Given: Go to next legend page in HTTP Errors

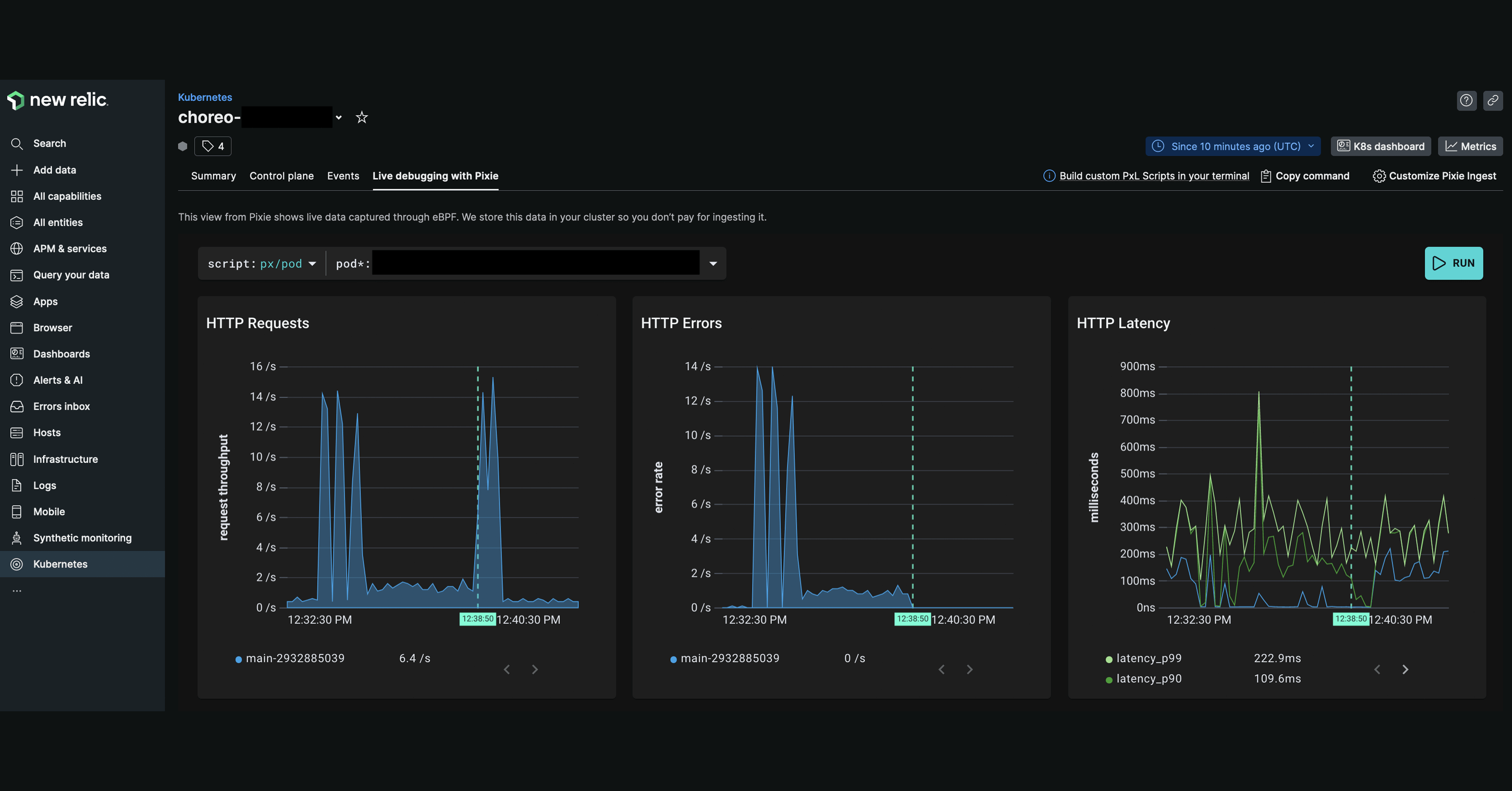Looking at the screenshot, I should click(970, 669).
